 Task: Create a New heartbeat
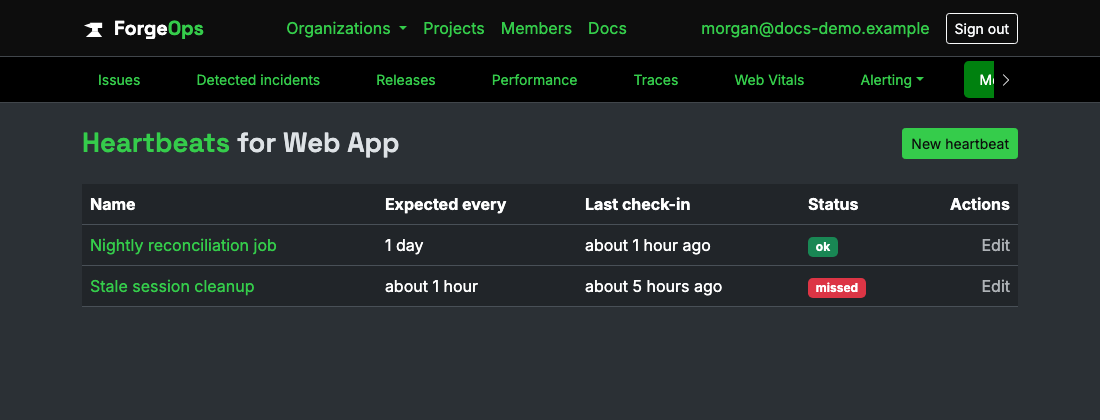point(960,144)
